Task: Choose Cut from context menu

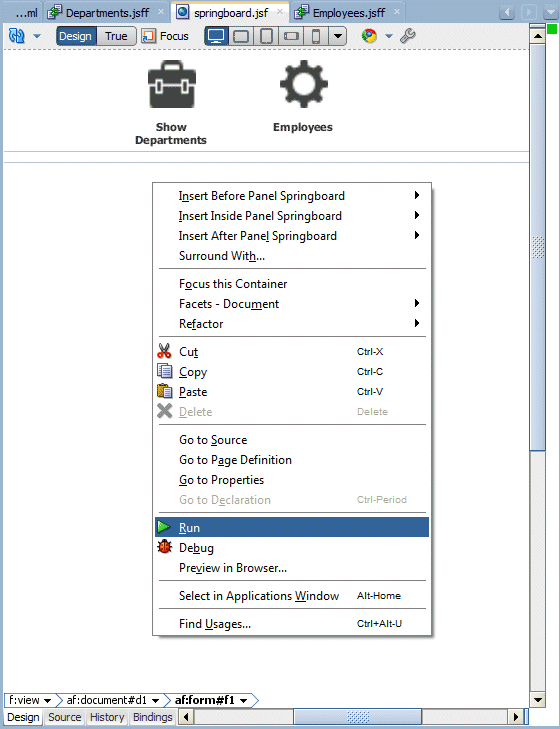Action: pos(293,351)
